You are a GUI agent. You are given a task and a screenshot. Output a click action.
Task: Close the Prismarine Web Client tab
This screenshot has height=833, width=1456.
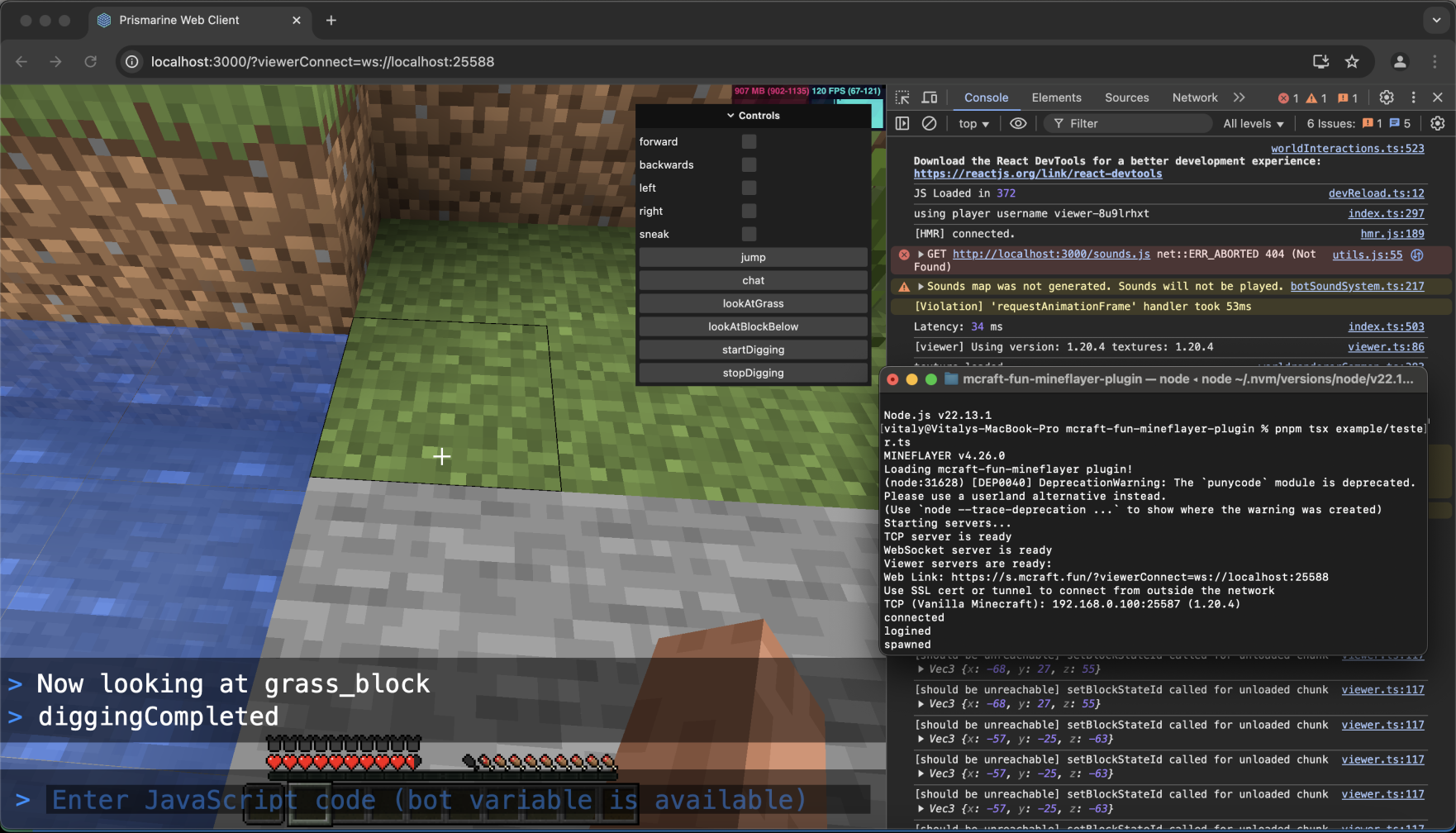pos(297,21)
